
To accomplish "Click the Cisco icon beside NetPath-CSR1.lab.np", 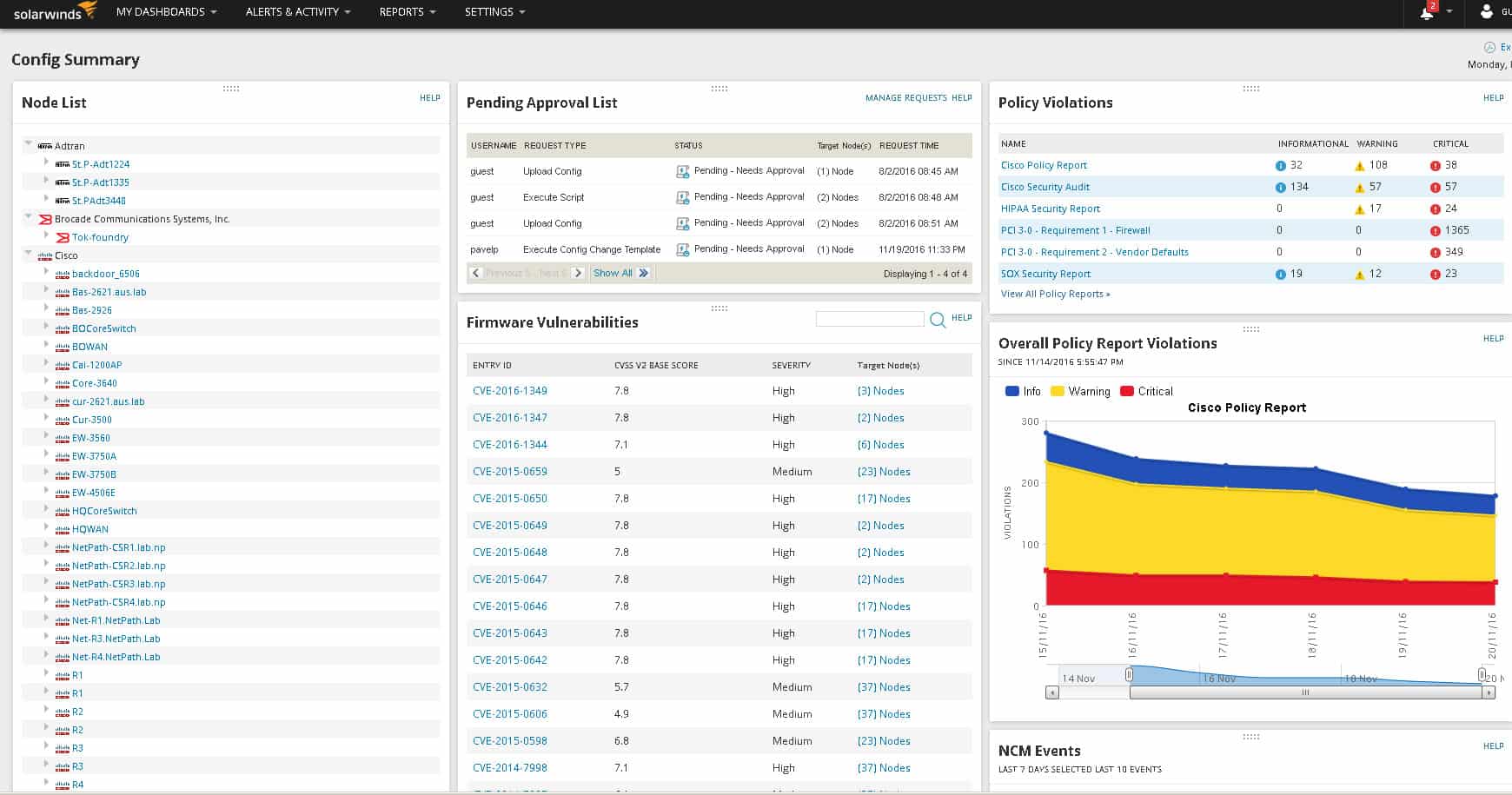I will (63, 547).
